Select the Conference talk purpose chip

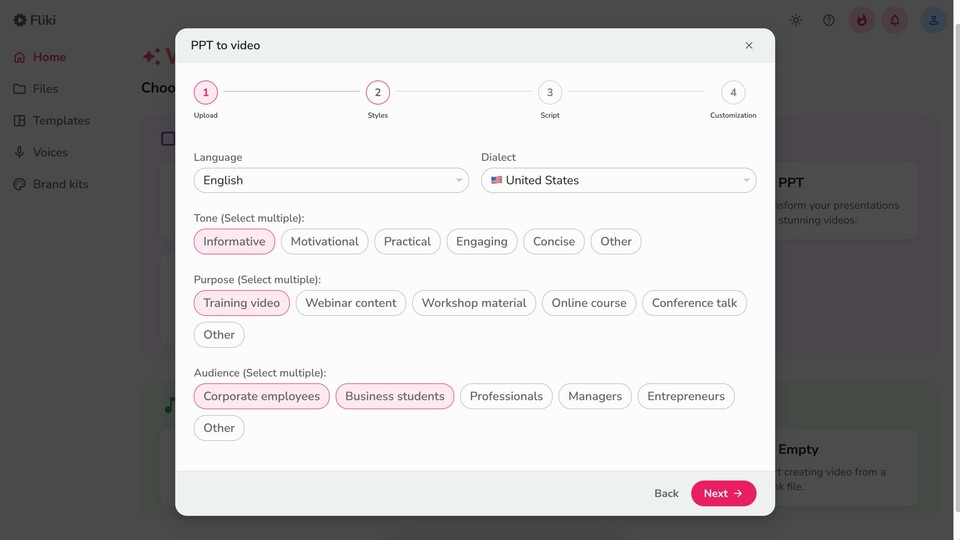(694, 303)
